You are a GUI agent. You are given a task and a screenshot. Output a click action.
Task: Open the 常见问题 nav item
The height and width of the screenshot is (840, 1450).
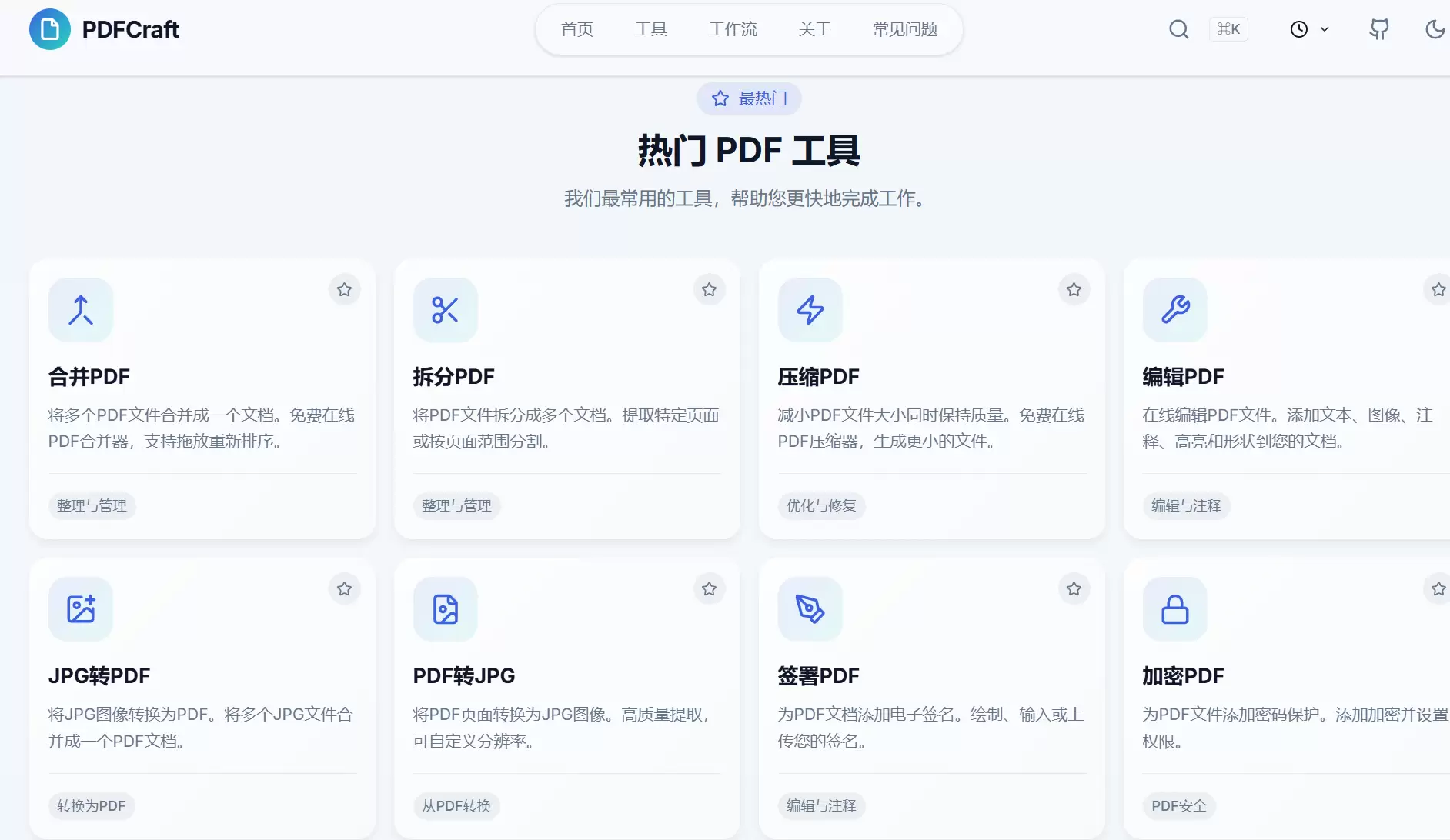pos(905,29)
